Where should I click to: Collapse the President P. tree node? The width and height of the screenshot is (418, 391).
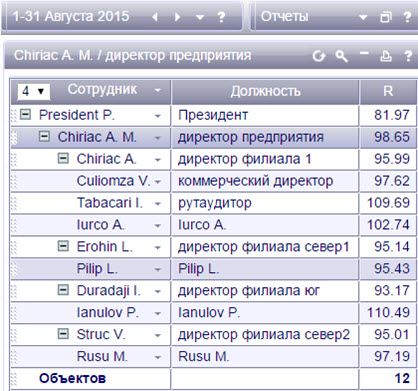coord(25,115)
